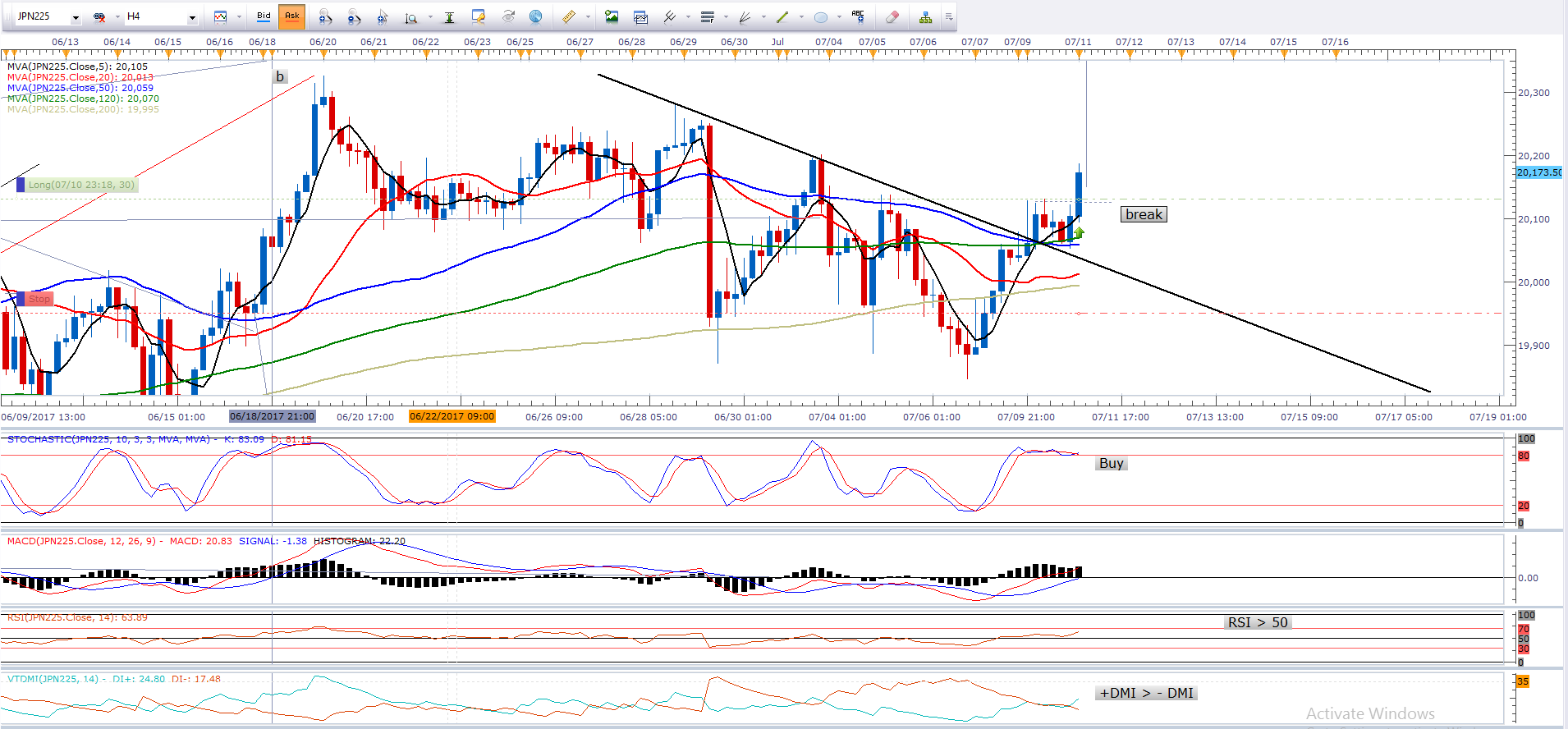Select the ruler measurement tool

(568, 16)
